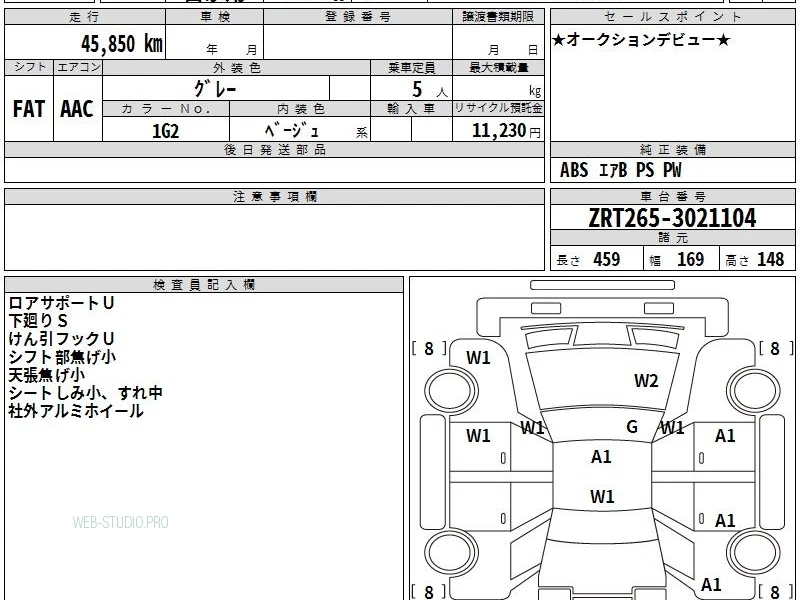Click the リサイクル預託金 header cell

pos(498,108)
